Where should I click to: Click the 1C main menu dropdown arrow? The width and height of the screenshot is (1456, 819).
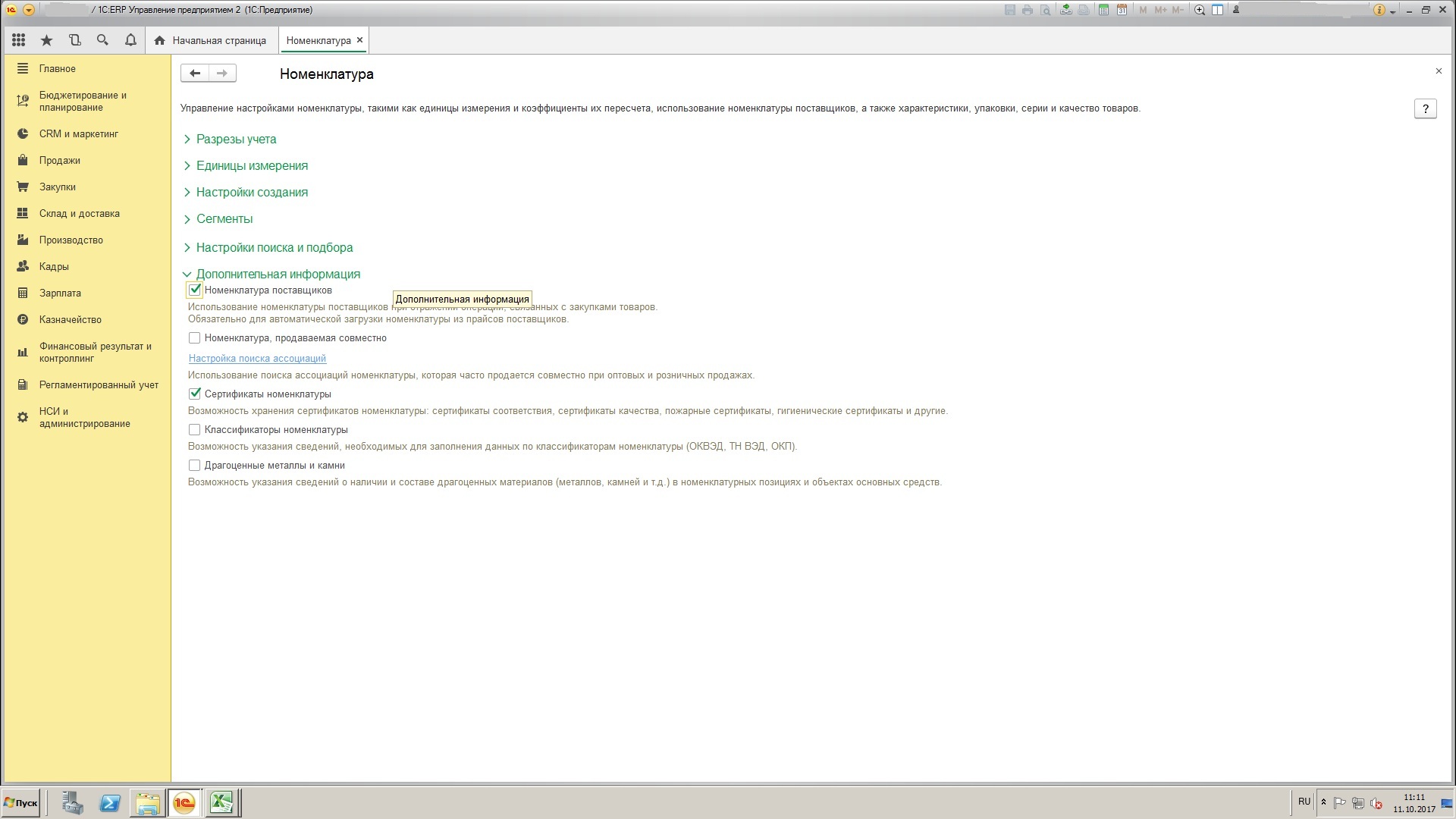(x=29, y=10)
